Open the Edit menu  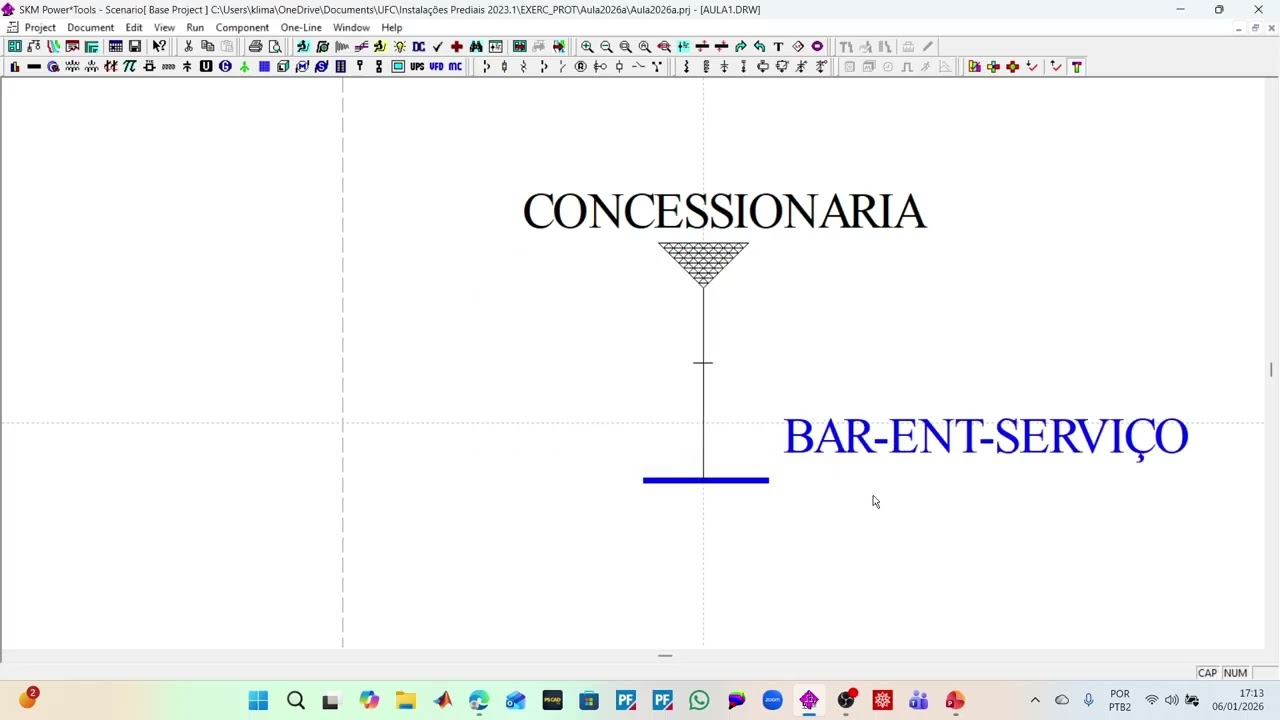(134, 27)
